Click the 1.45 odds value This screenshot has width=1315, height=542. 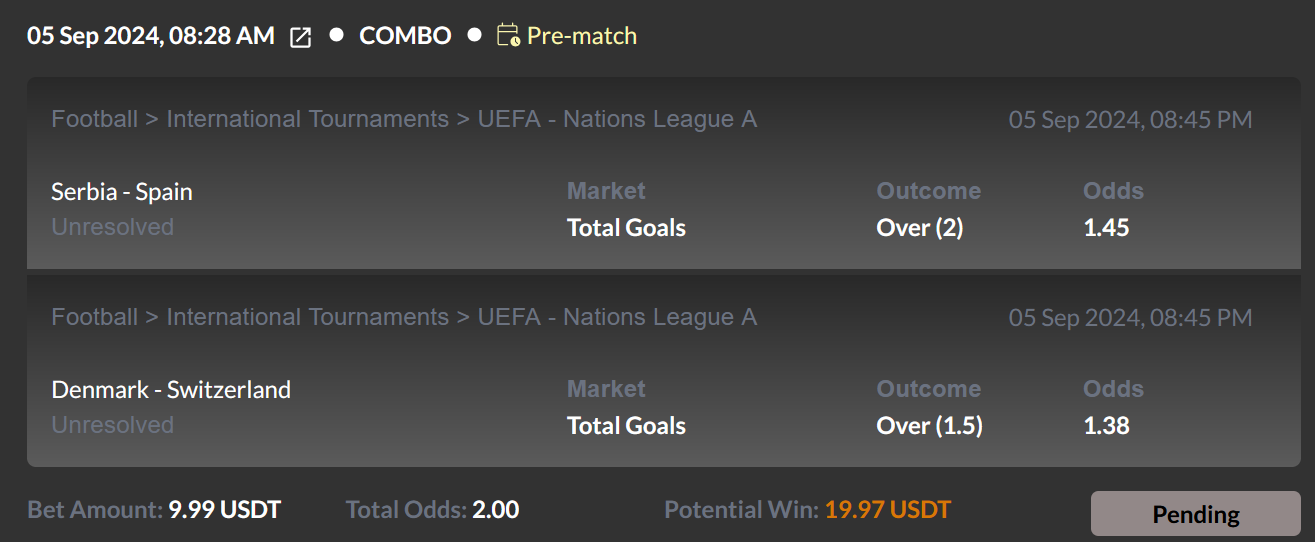click(x=1106, y=228)
